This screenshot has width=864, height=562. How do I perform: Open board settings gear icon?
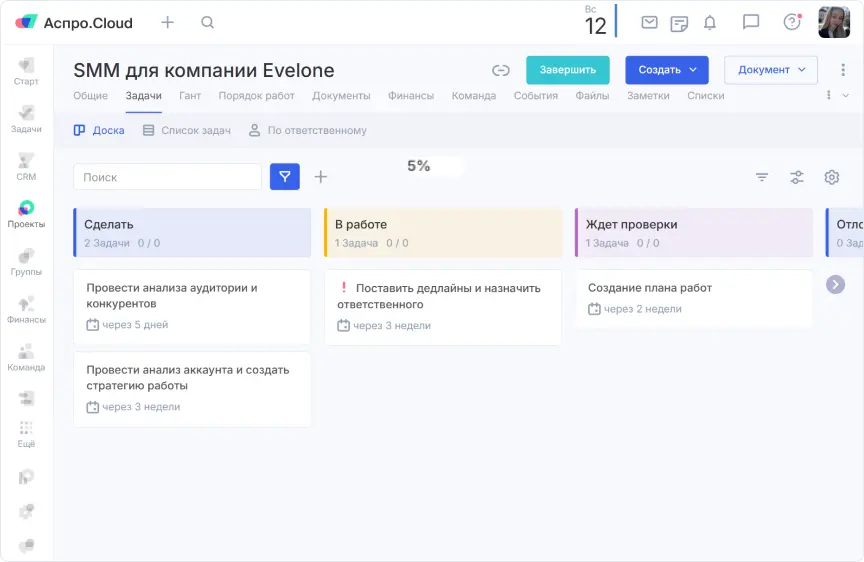(831, 177)
